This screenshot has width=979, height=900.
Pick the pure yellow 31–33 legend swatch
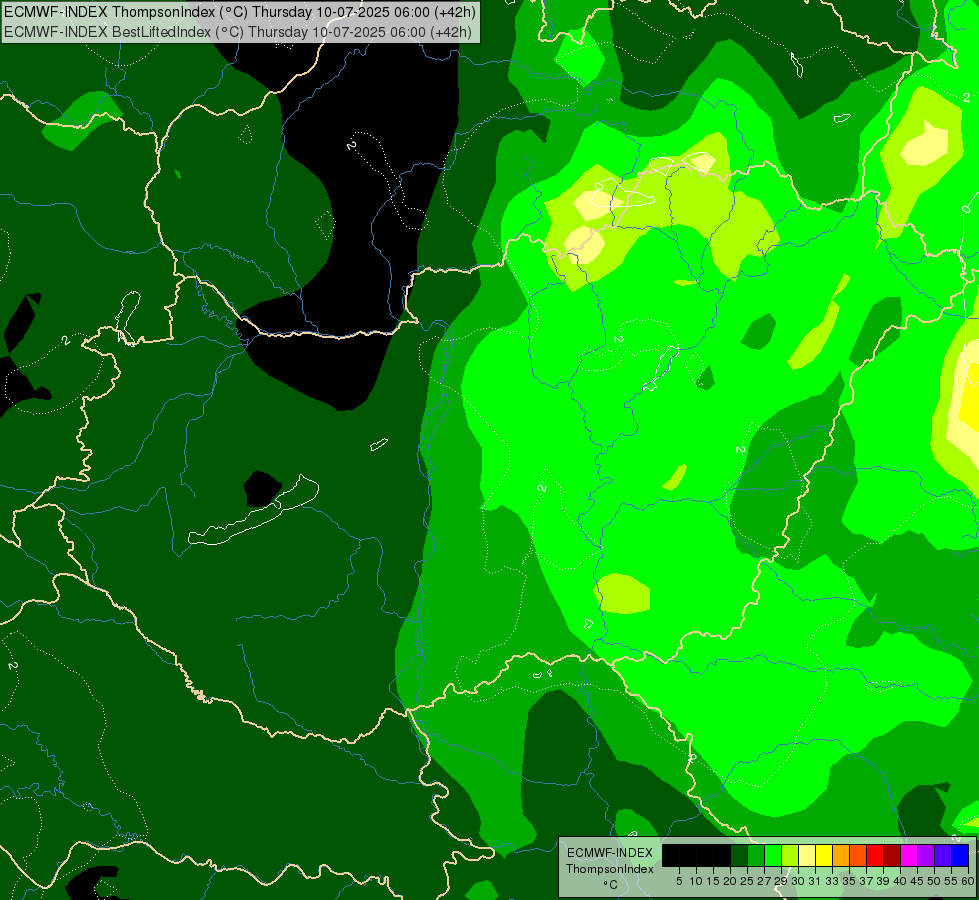(x=824, y=855)
